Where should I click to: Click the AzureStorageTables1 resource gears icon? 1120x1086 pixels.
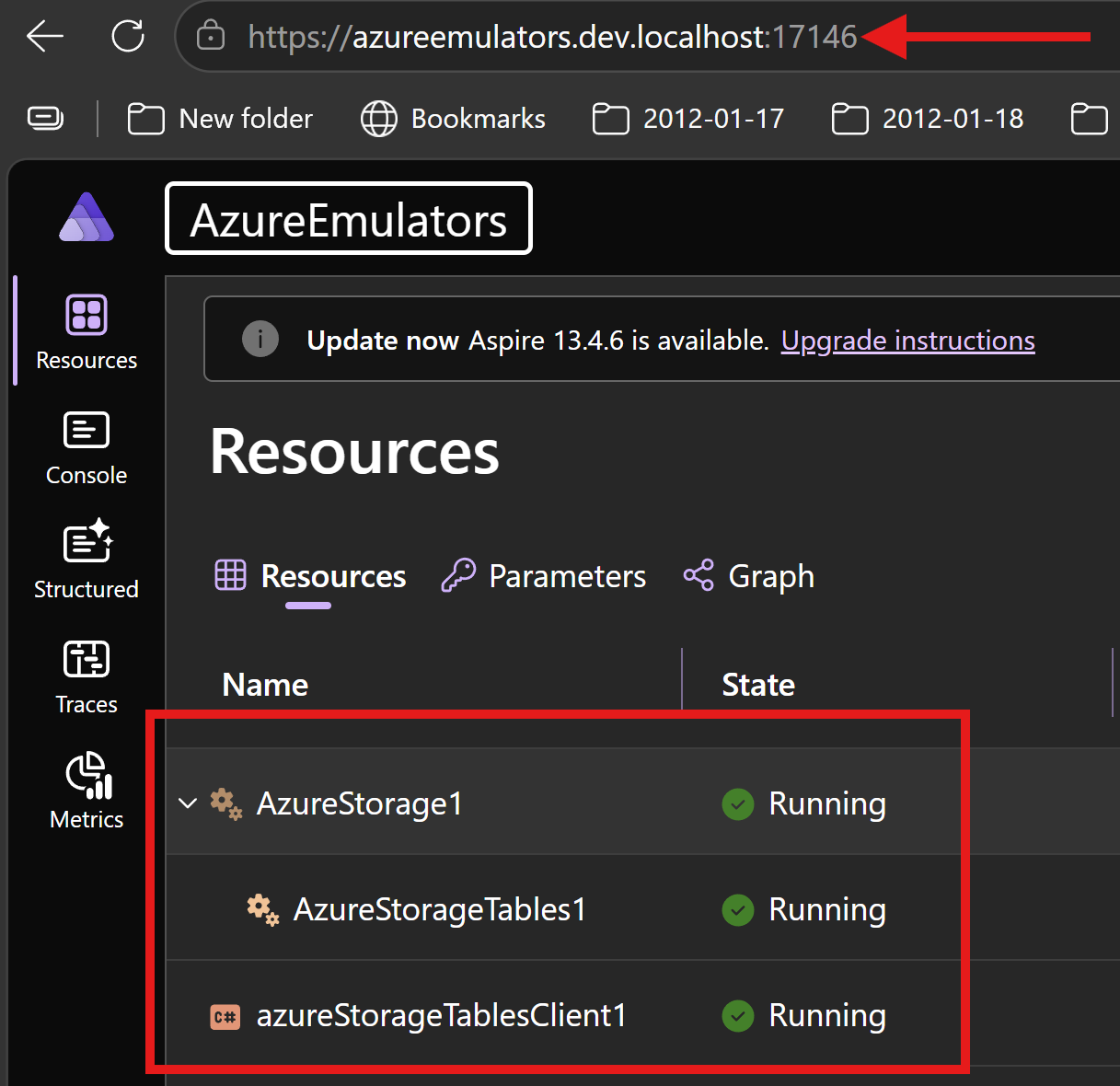tap(263, 909)
